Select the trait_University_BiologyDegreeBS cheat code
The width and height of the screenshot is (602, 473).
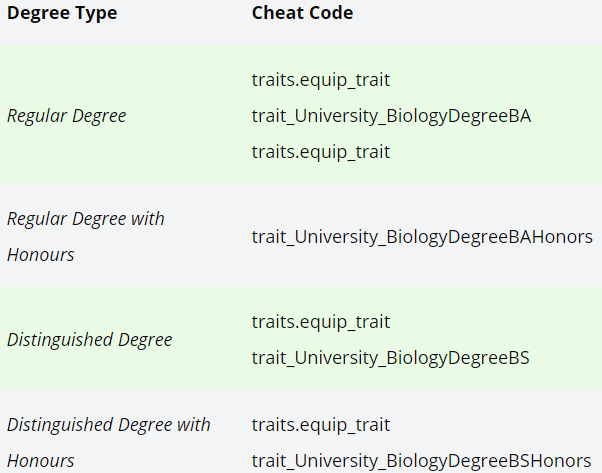(x=390, y=358)
